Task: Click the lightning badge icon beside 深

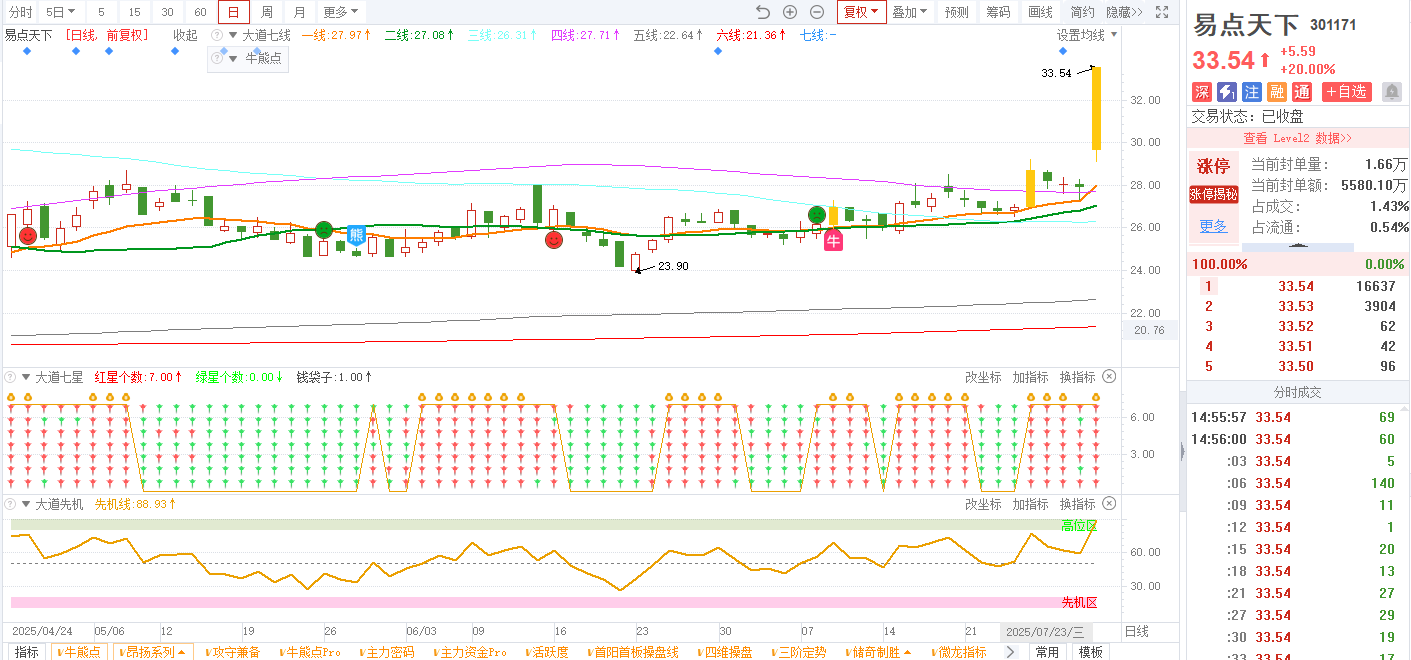Action: click(1227, 92)
